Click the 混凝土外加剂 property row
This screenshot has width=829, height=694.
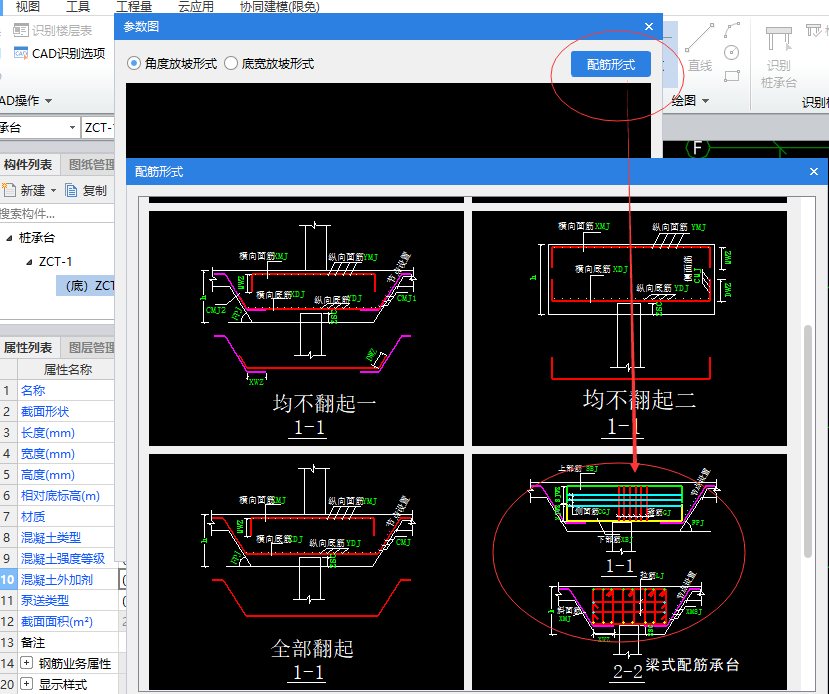[x=57, y=580]
